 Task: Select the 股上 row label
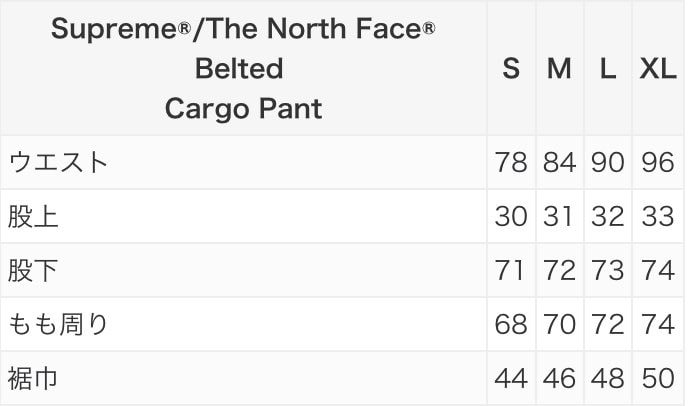[x=33, y=216]
